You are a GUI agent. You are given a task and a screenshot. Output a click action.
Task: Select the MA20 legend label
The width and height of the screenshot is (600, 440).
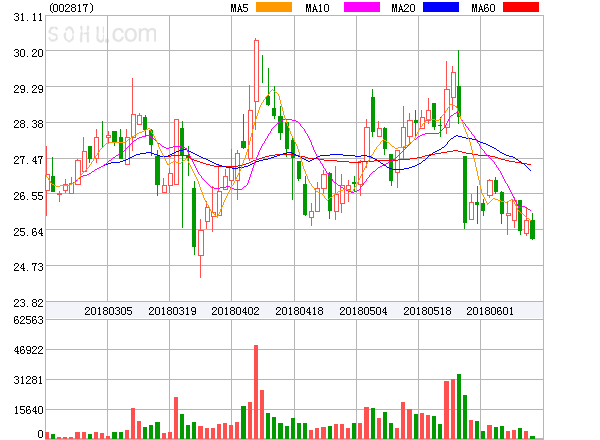(403, 8)
